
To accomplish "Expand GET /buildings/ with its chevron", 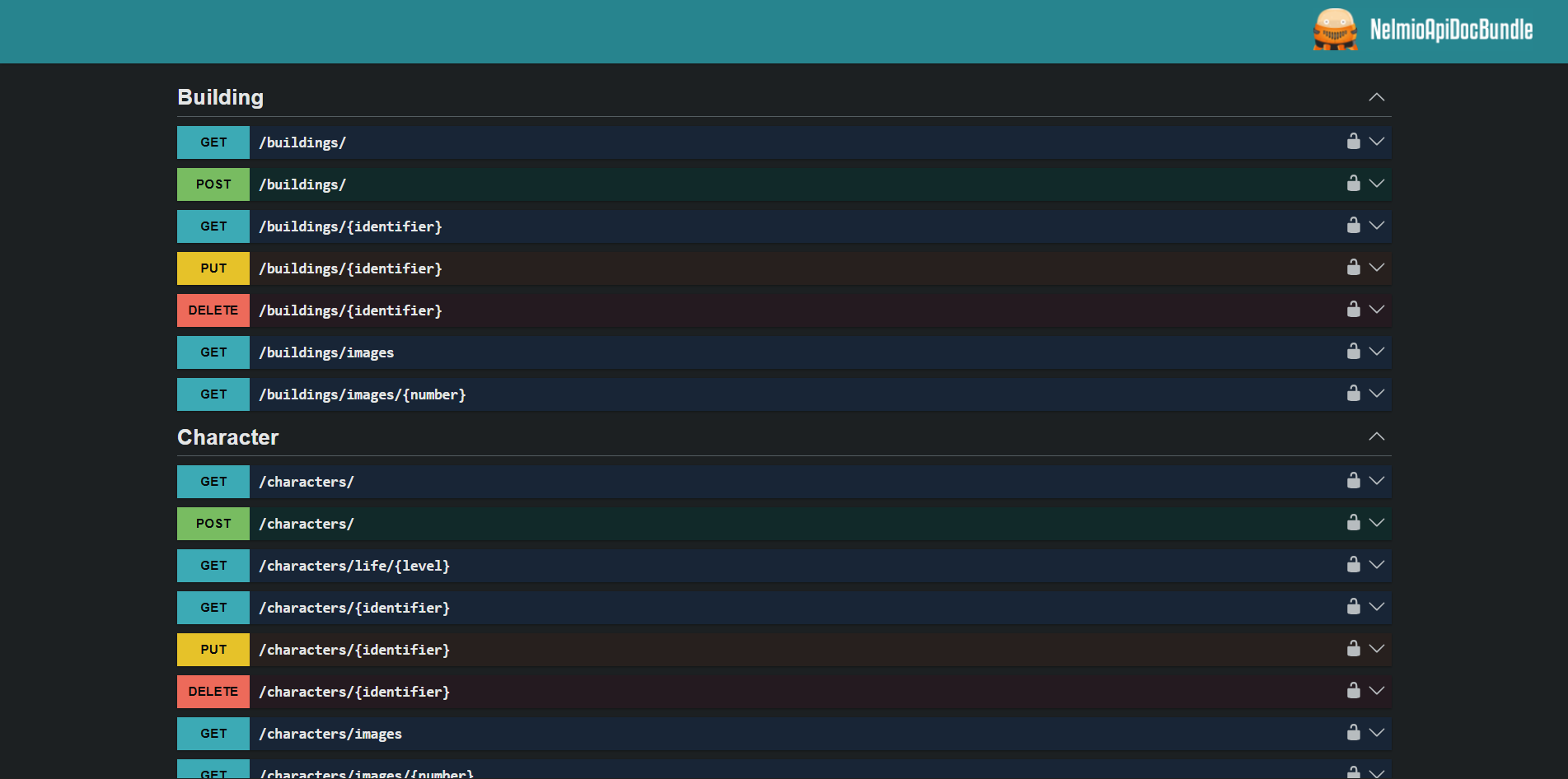I will point(1376,142).
